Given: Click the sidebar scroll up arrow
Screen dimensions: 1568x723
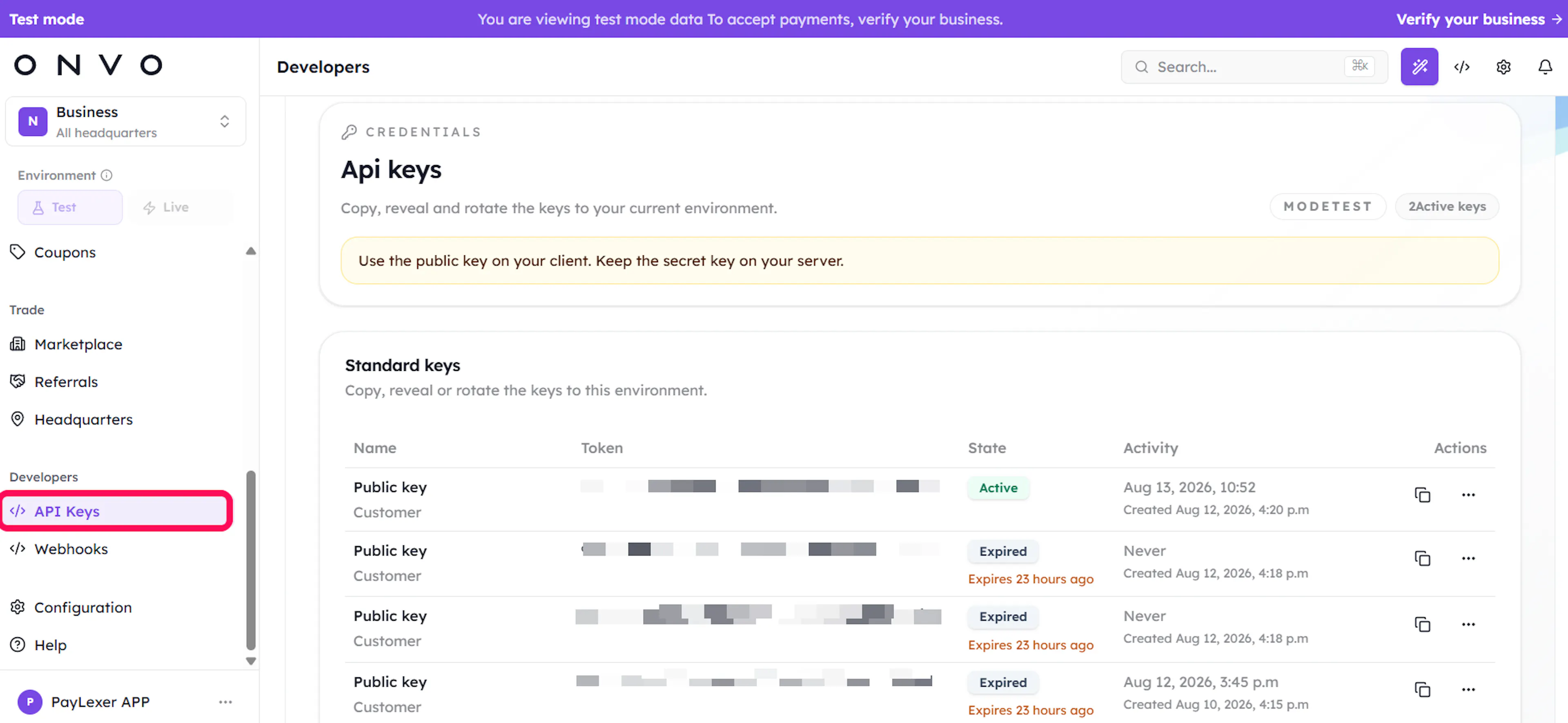Looking at the screenshot, I should point(251,251).
